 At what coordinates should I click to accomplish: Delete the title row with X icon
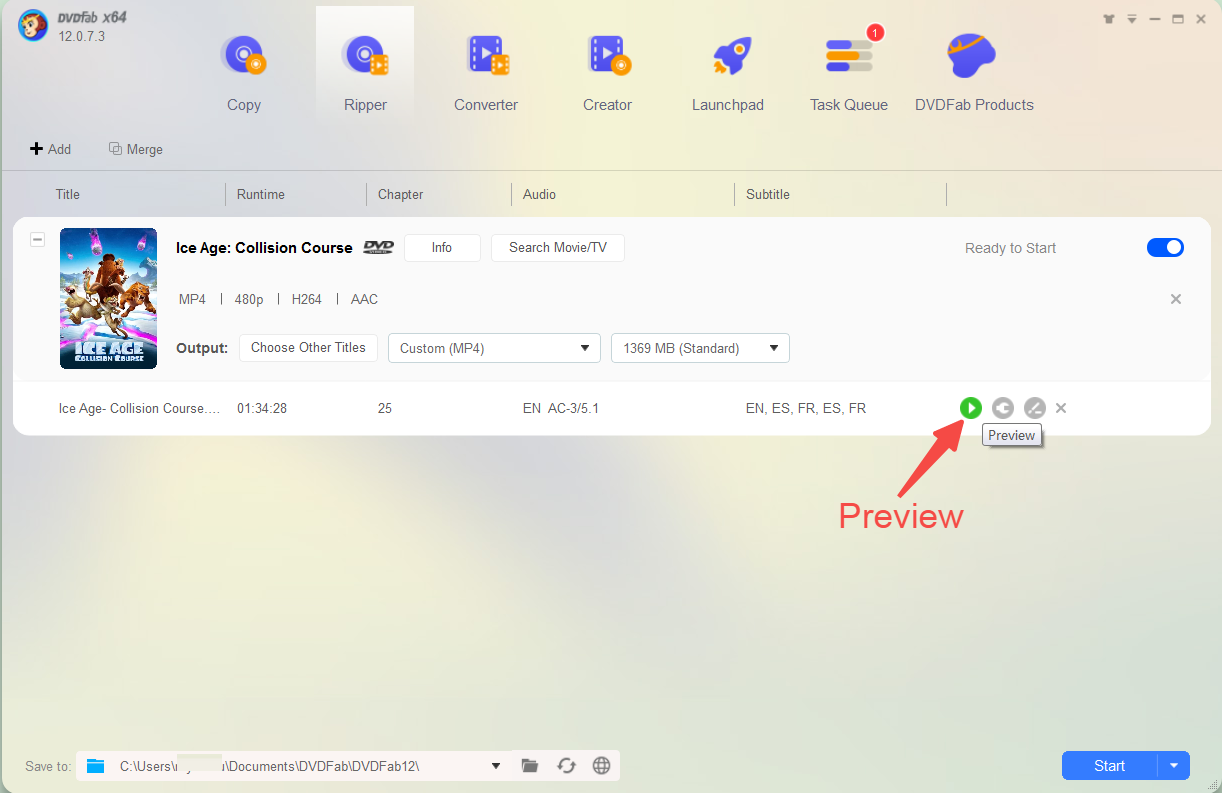pos(1061,408)
